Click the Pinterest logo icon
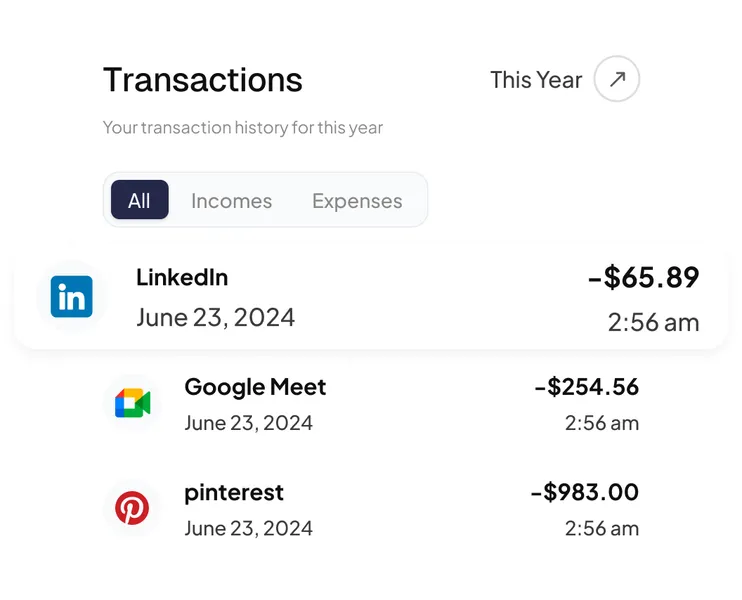742x600 pixels. pos(132,508)
